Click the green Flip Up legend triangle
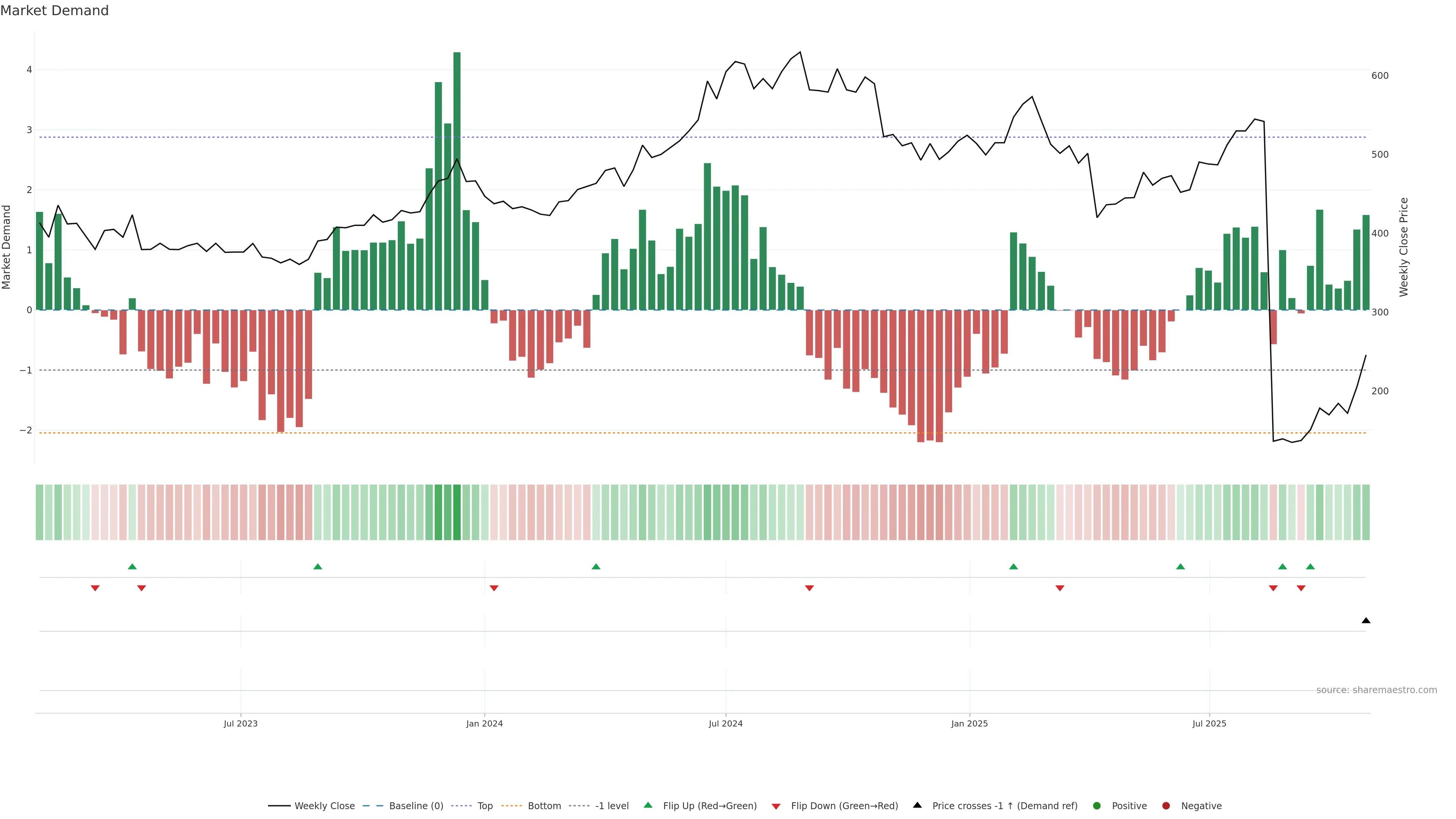 coord(648,805)
